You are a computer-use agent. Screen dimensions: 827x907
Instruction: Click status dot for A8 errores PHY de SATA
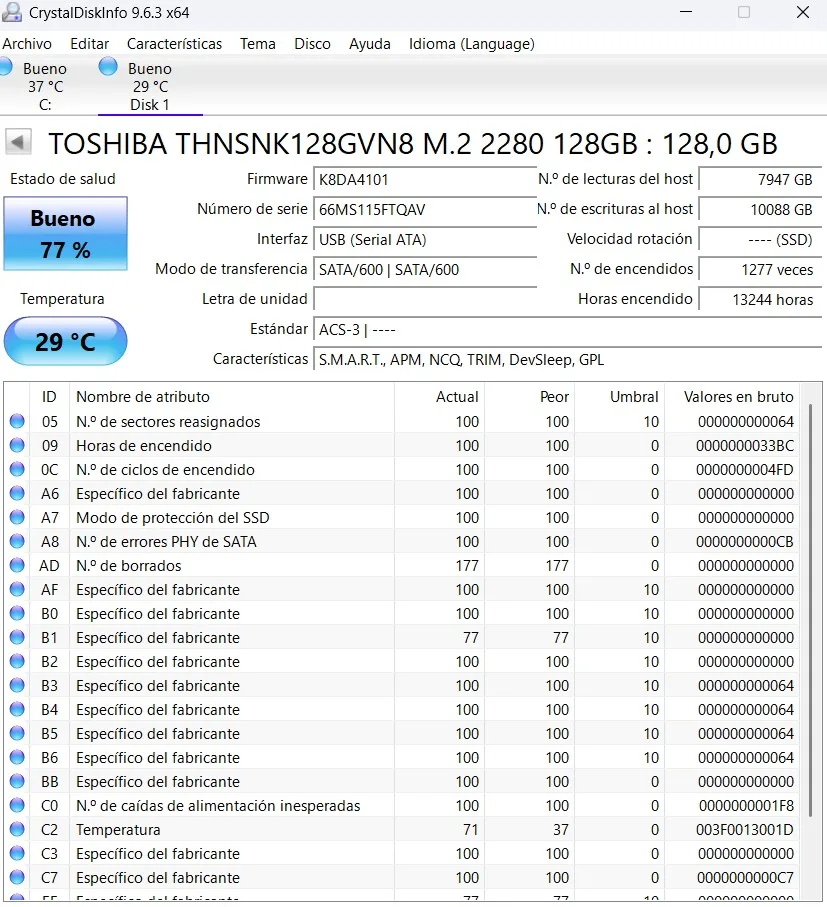17,541
